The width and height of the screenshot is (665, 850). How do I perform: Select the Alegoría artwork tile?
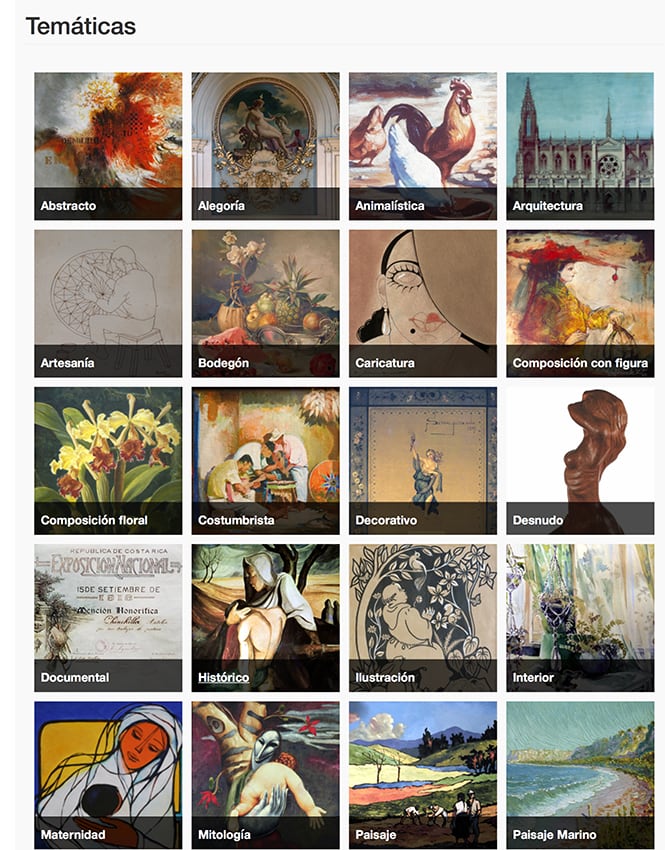(266, 146)
